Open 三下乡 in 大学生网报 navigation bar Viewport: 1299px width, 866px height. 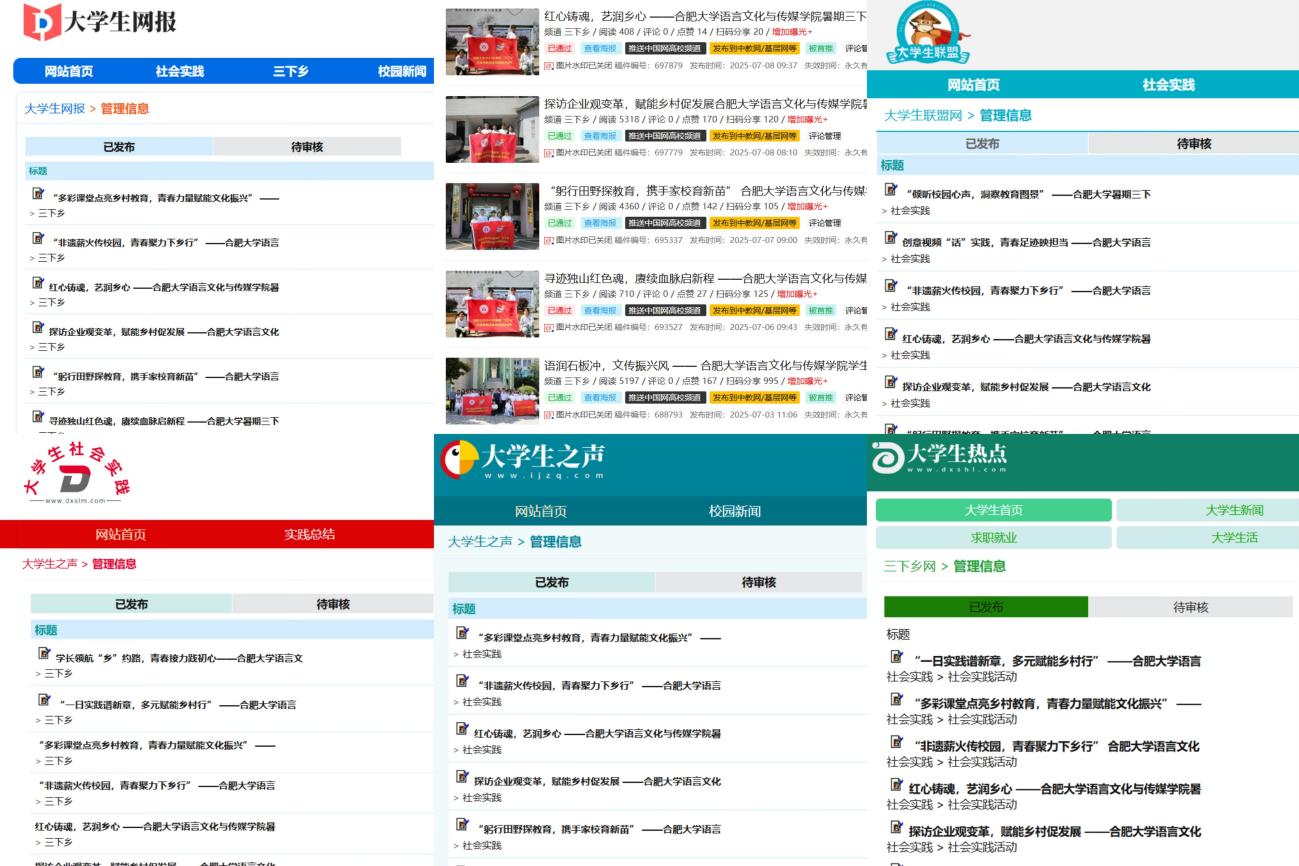pyautogui.click(x=291, y=71)
